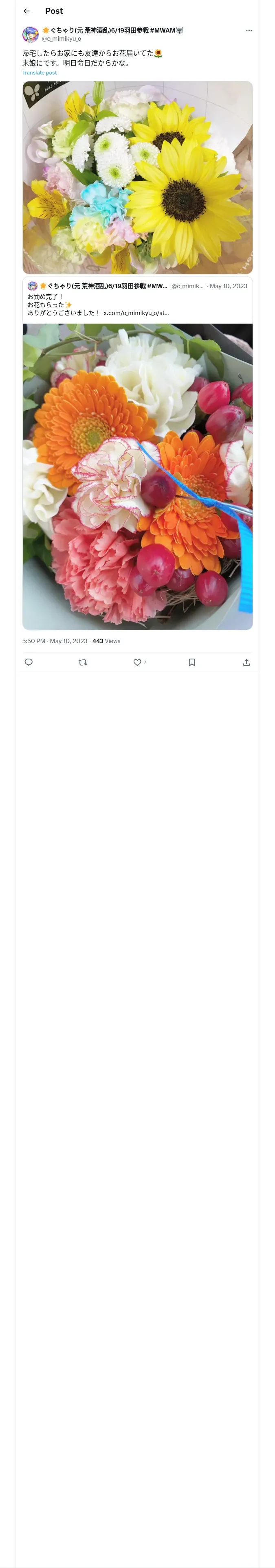
Task: Go back using the arrow icon
Action: [x=26, y=11]
